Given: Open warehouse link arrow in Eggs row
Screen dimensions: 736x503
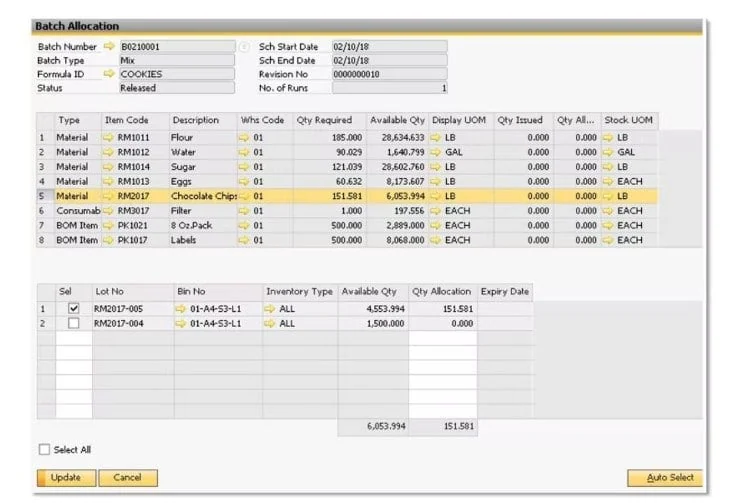Looking at the screenshot, I should point(244,181).
